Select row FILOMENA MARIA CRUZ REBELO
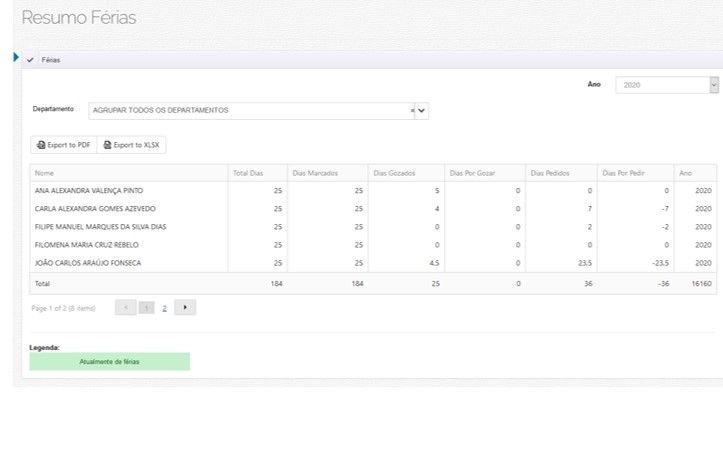Screen dimensions: 723x466 click(373, 245)
